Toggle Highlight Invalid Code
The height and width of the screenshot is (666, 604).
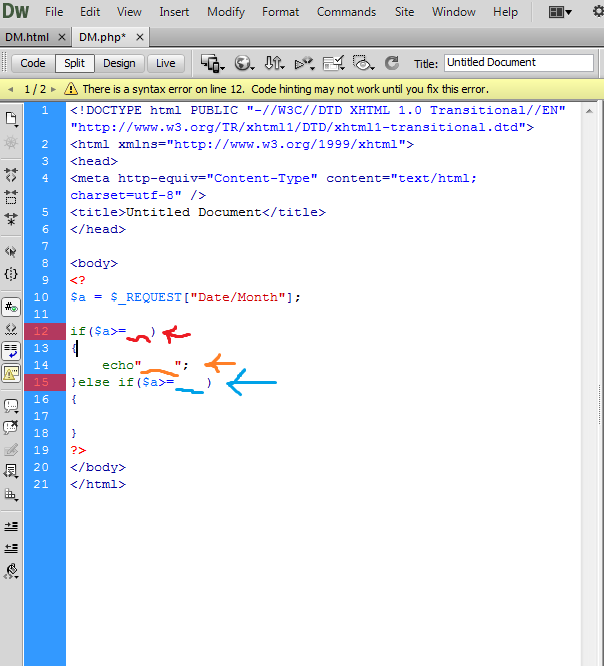[x=11, y=329]
